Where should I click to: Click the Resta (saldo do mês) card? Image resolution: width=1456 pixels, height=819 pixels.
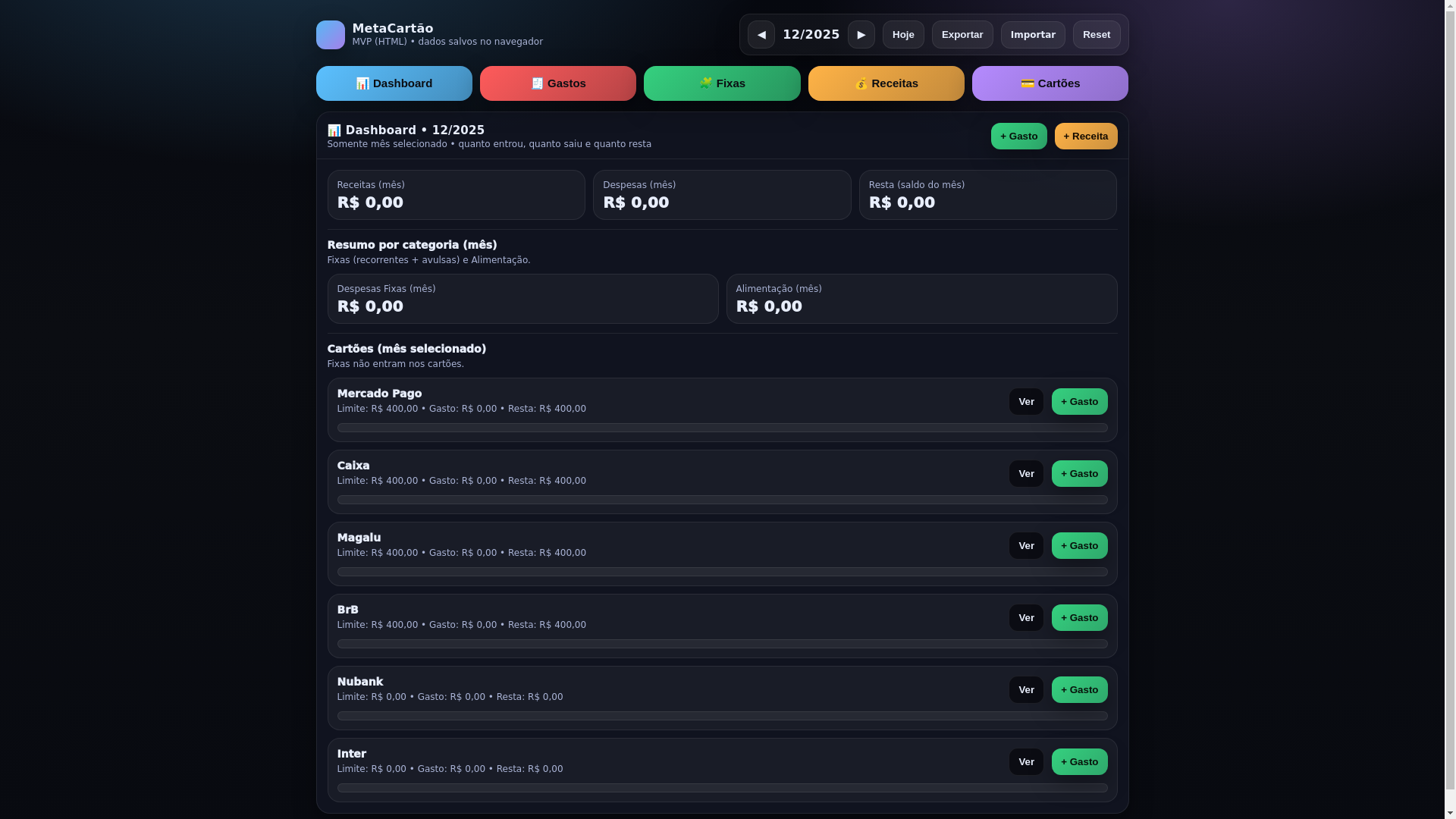click(987, 195)
